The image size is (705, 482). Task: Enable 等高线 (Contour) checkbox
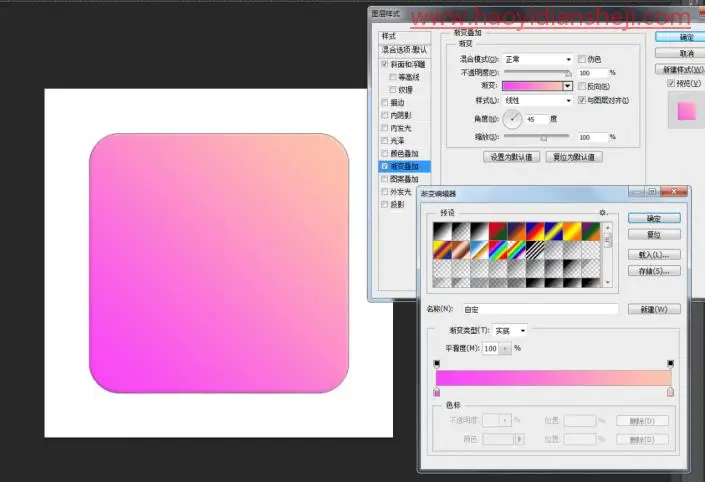[393, 77]
